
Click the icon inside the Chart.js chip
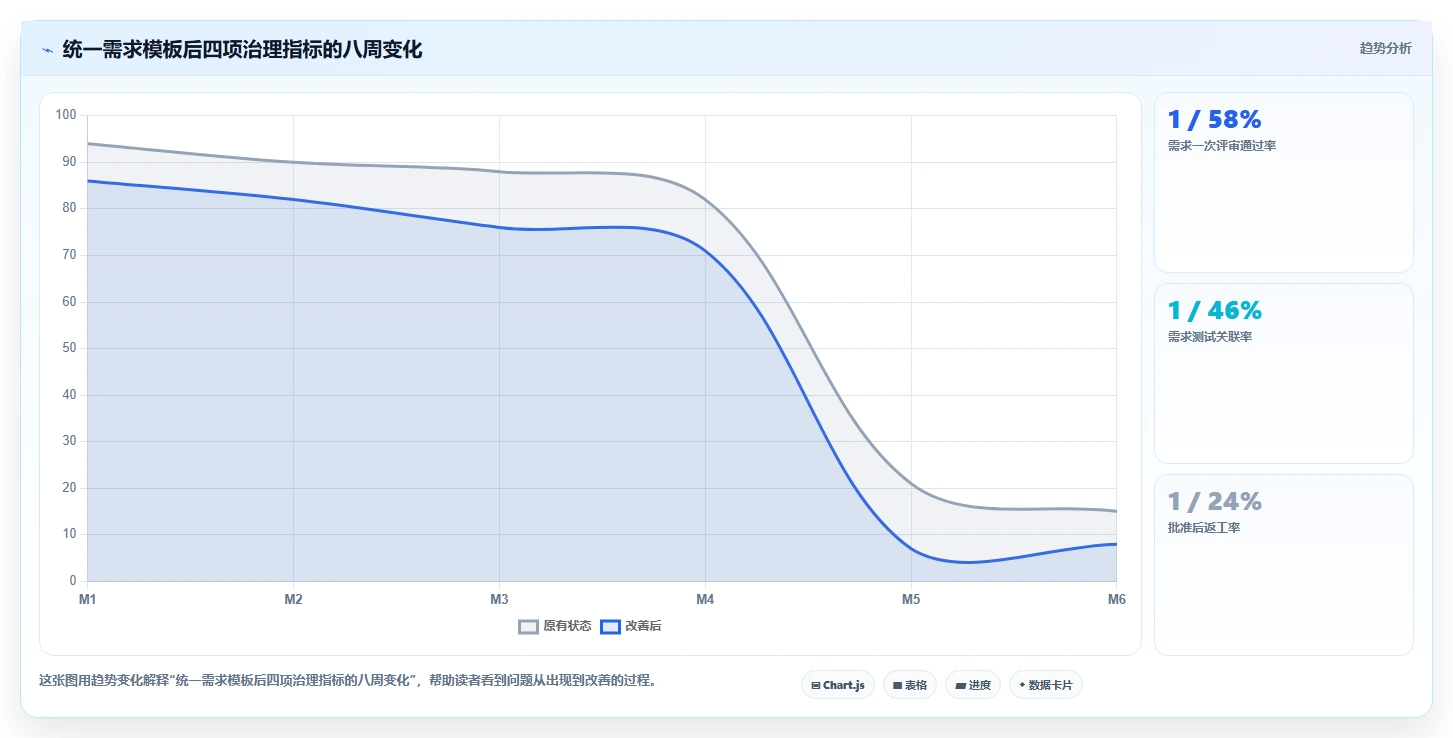(816, 686)
